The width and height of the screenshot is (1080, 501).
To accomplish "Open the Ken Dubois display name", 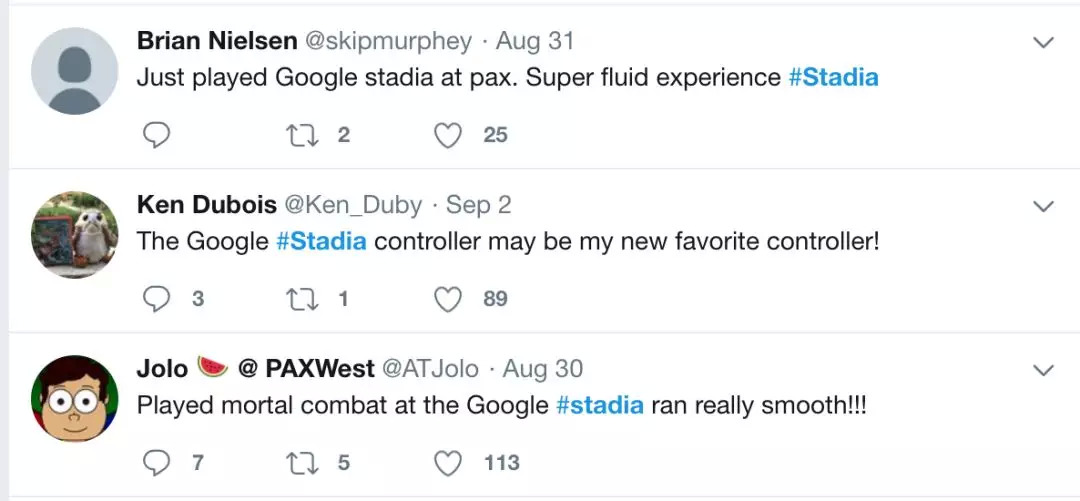I will (x=206, y=205).
